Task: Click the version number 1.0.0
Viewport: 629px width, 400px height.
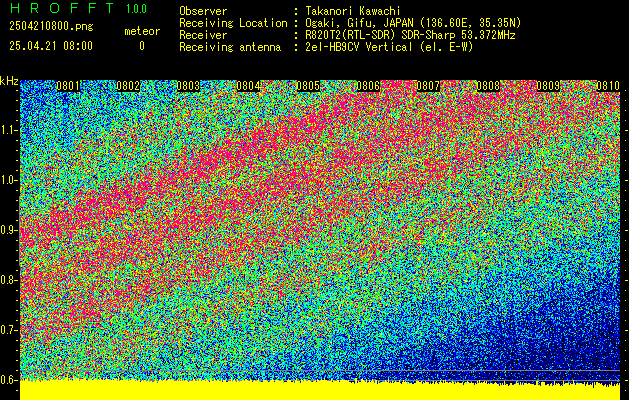Action: (136, 9)
